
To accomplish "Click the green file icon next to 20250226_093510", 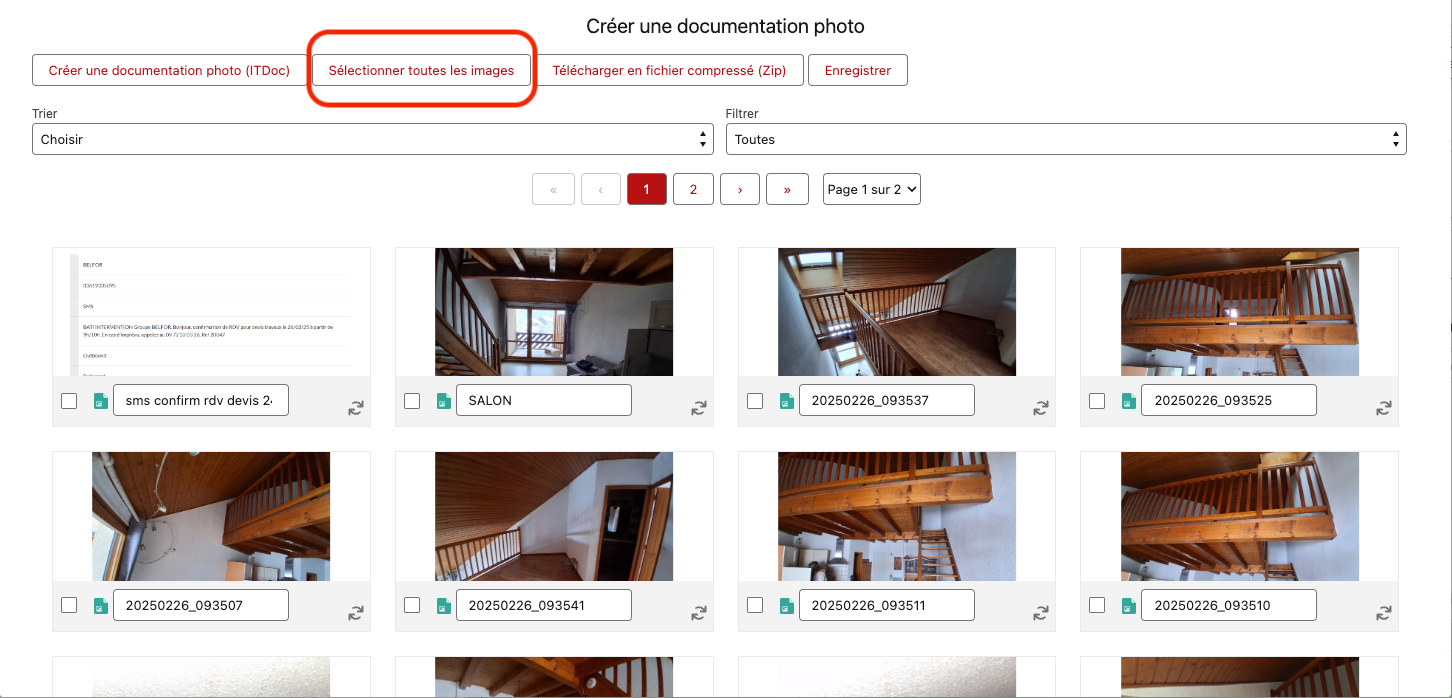I will pos(1129,605).
